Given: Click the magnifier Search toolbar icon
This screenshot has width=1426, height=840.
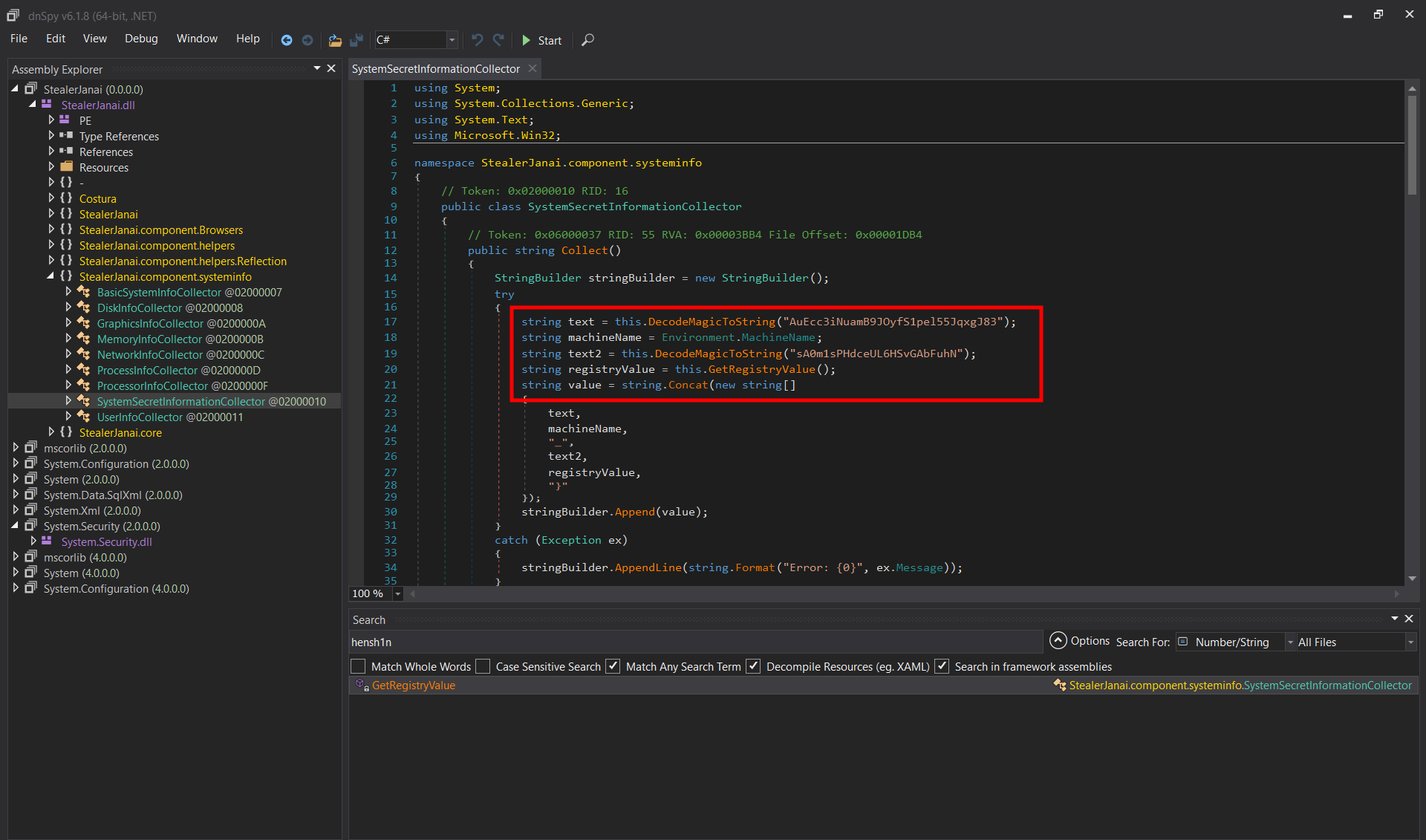Looking at the screenshot, I should (x=587, y=40).
